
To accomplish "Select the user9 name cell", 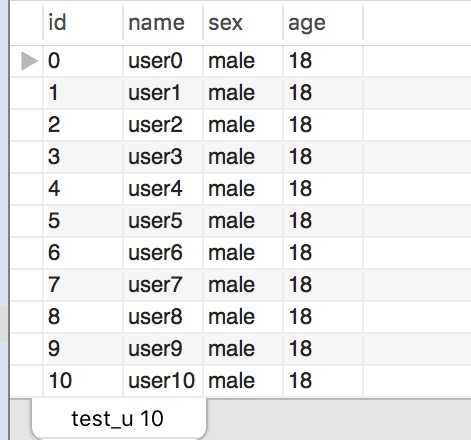I will (163, 349).
